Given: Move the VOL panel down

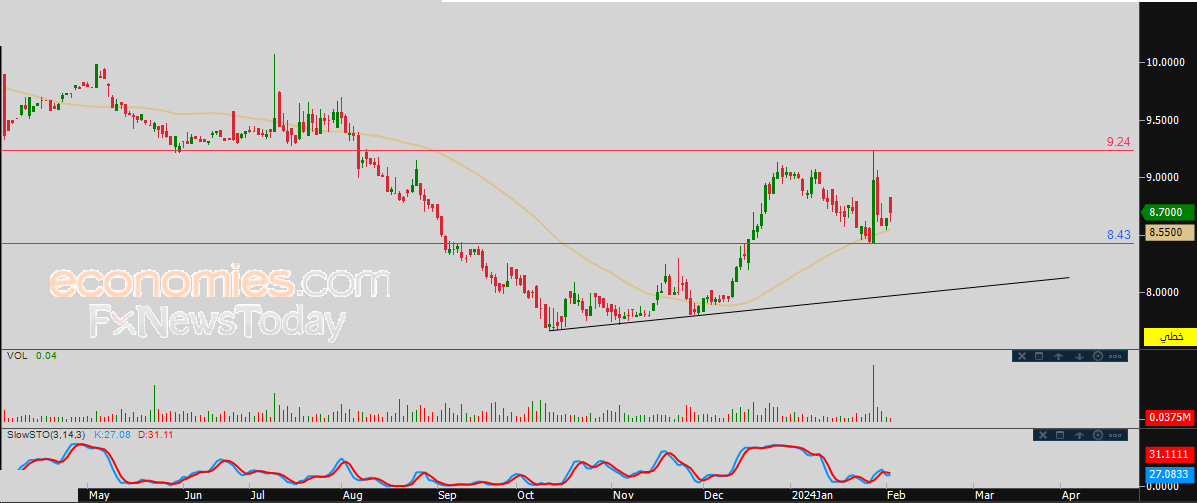Looking at the screenshot, I should pyautogui.click(x=1079, y=356).
